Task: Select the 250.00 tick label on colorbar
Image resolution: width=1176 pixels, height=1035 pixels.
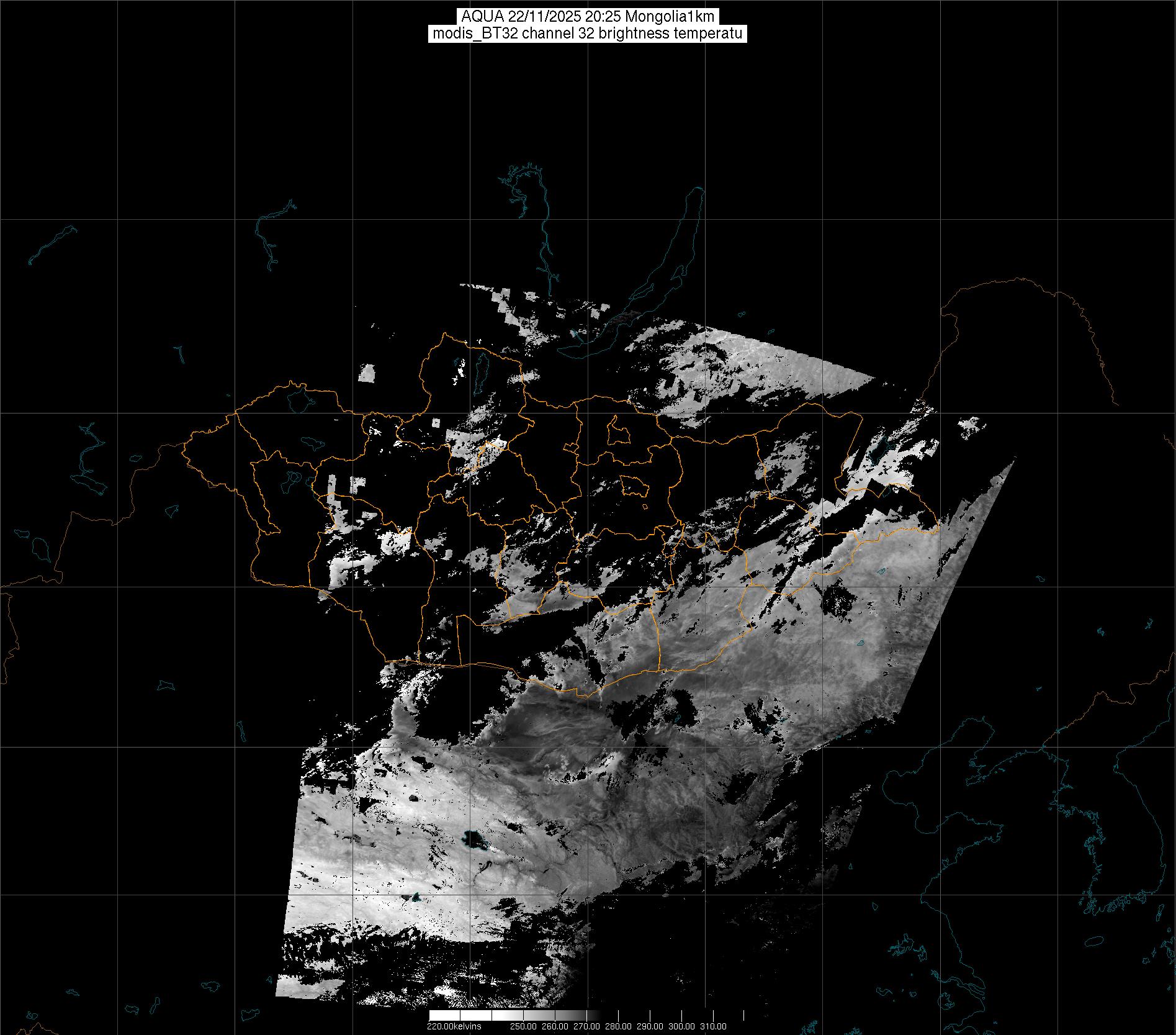Action: (523, 1026)
